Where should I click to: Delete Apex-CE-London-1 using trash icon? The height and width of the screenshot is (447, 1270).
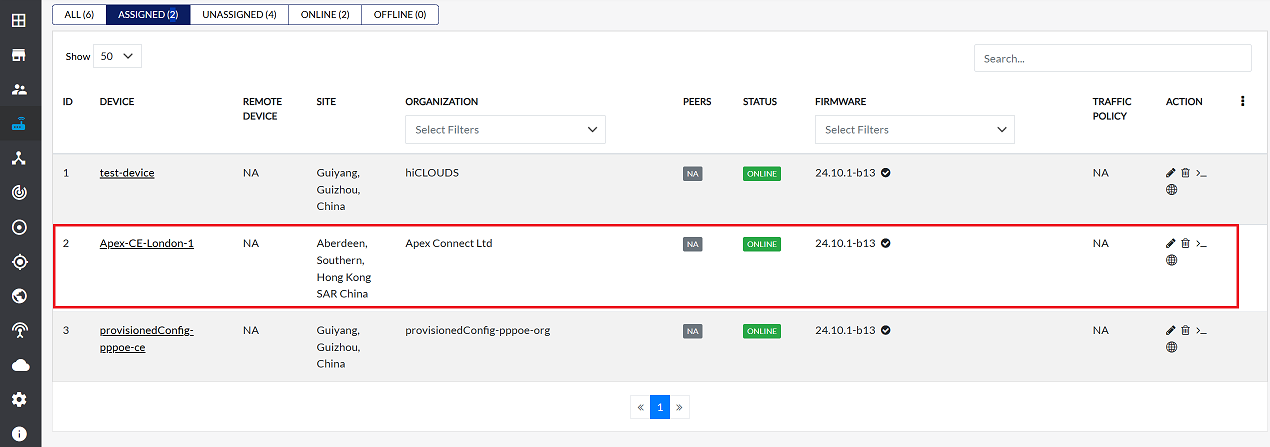tap(1186, 243)
